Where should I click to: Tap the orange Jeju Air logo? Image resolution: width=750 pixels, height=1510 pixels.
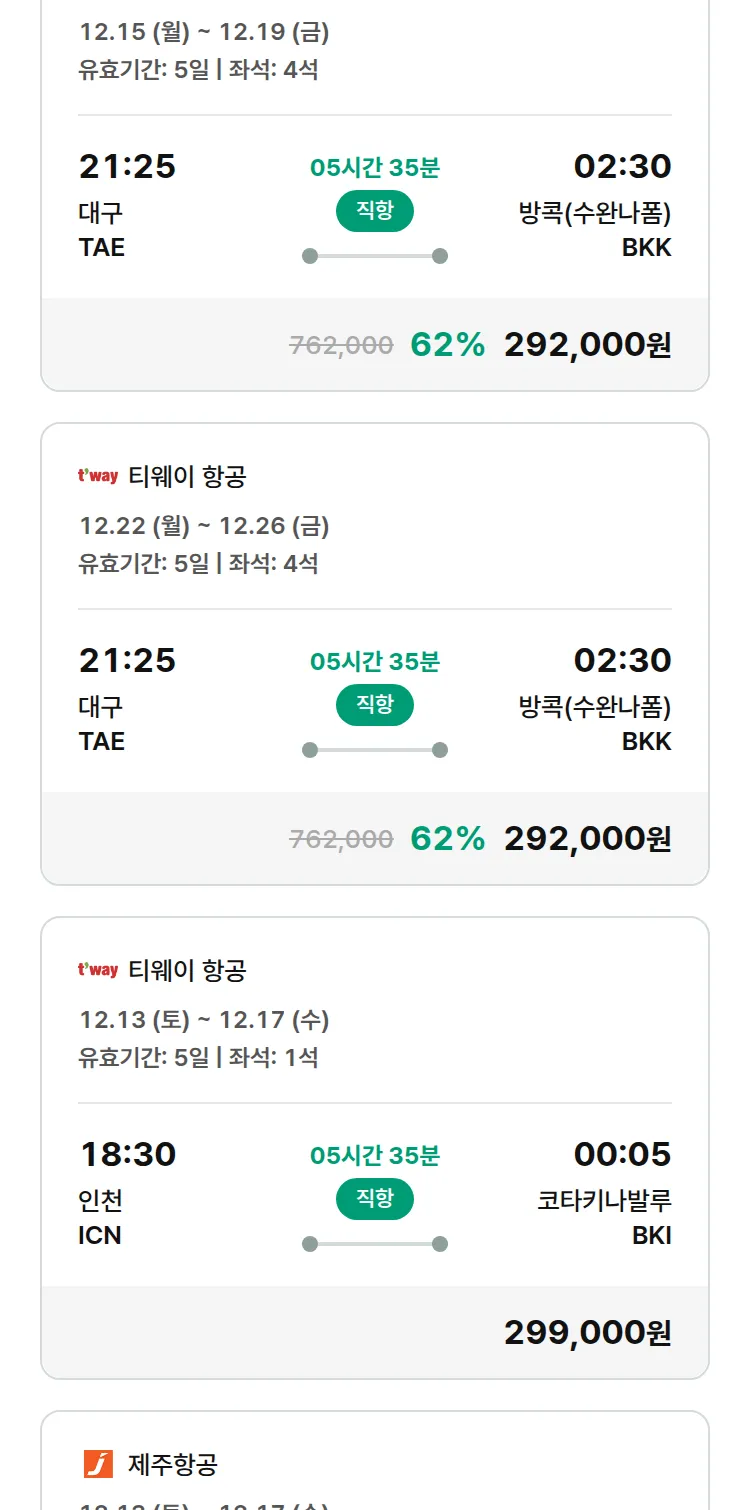coord(98,1464)
